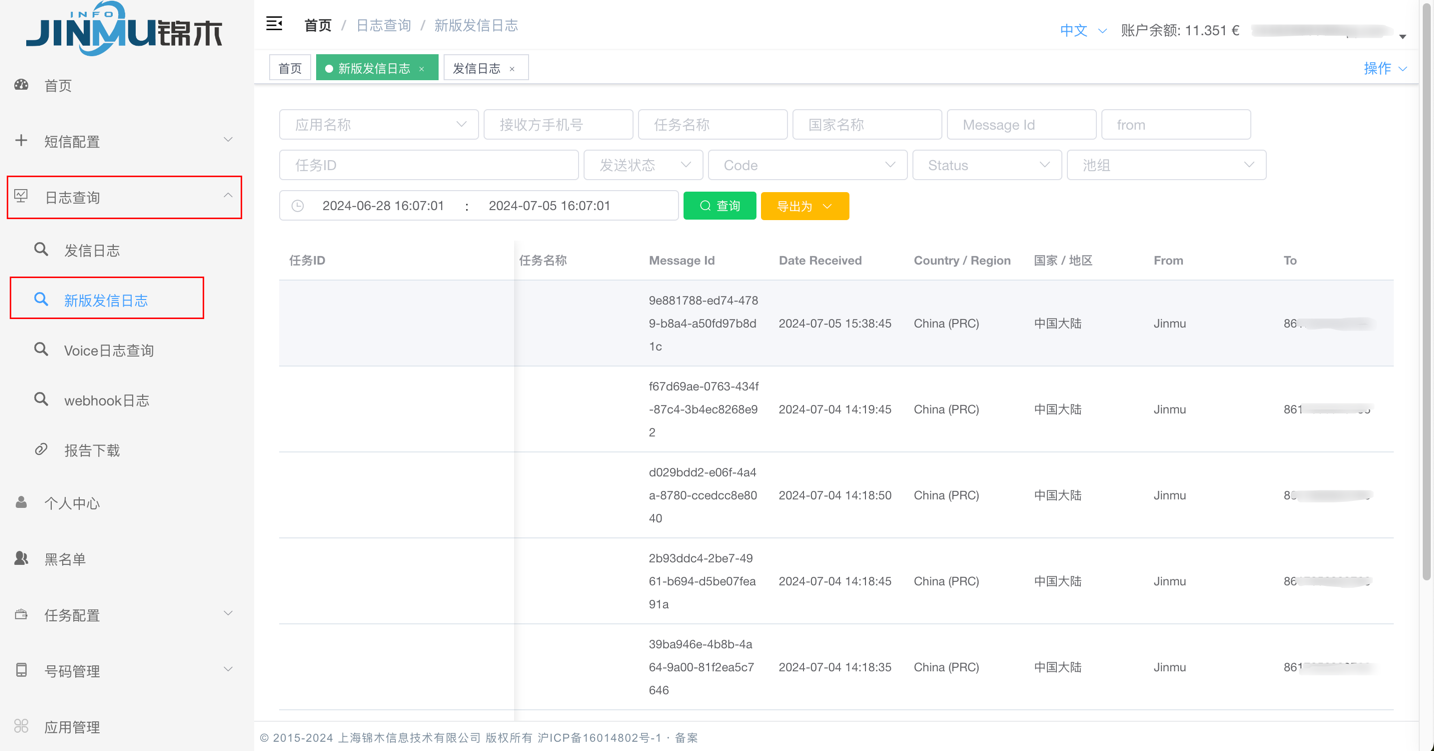Close the 发信日志 tab
Screen dimensions: 1434x751
click(x=512, y=69)
